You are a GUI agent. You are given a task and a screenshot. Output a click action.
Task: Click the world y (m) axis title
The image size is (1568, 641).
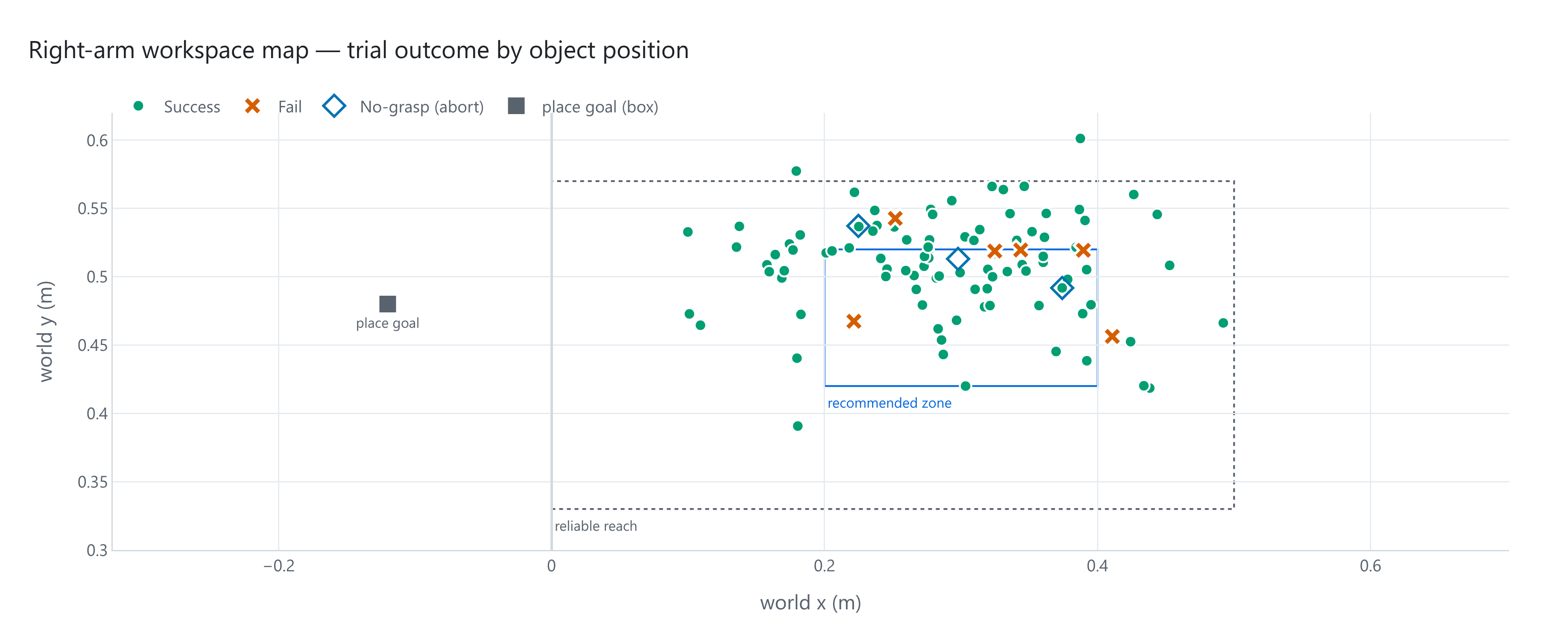coord(46,332)
